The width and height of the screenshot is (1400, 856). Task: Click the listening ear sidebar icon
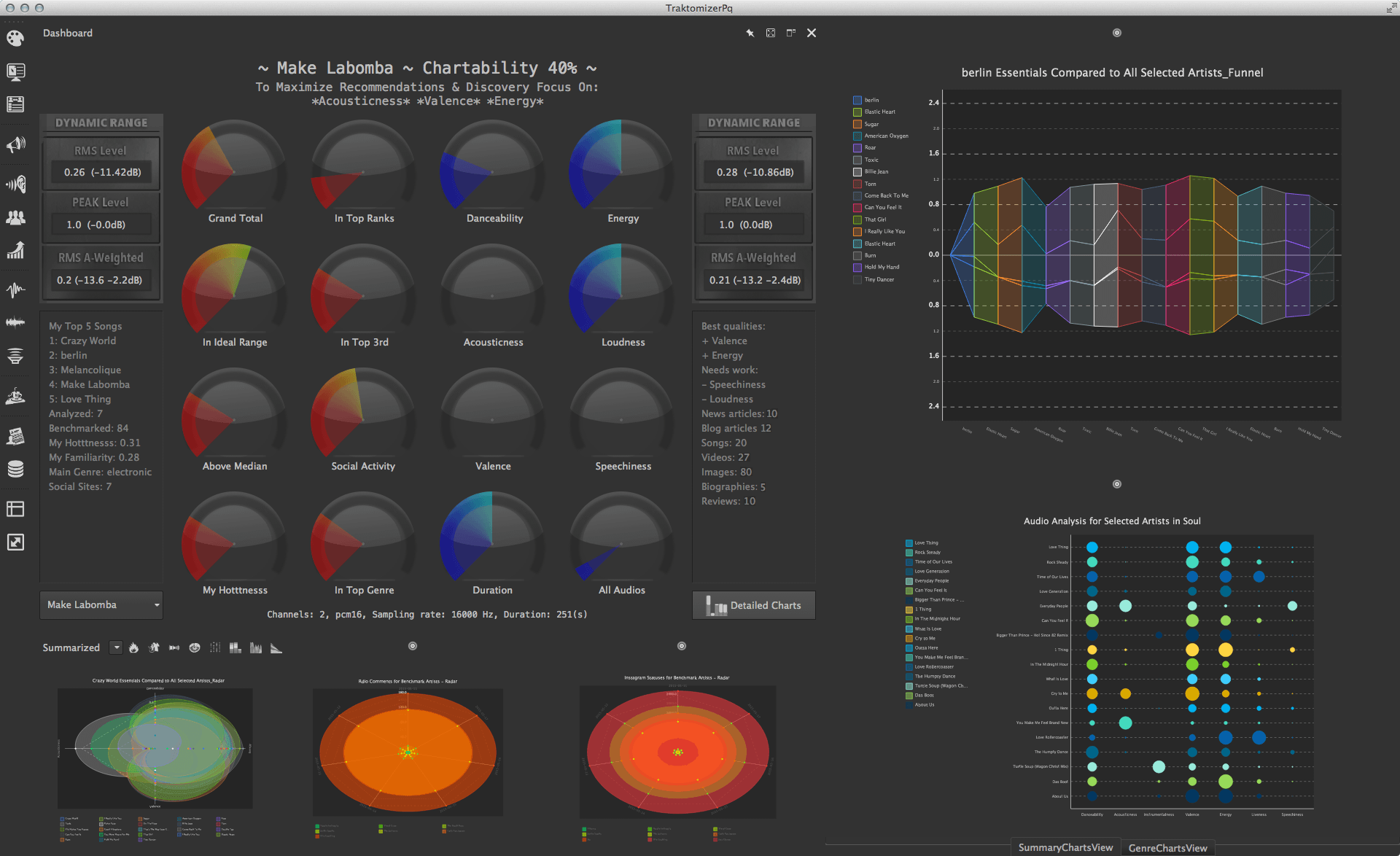click(x=15, y=184)
